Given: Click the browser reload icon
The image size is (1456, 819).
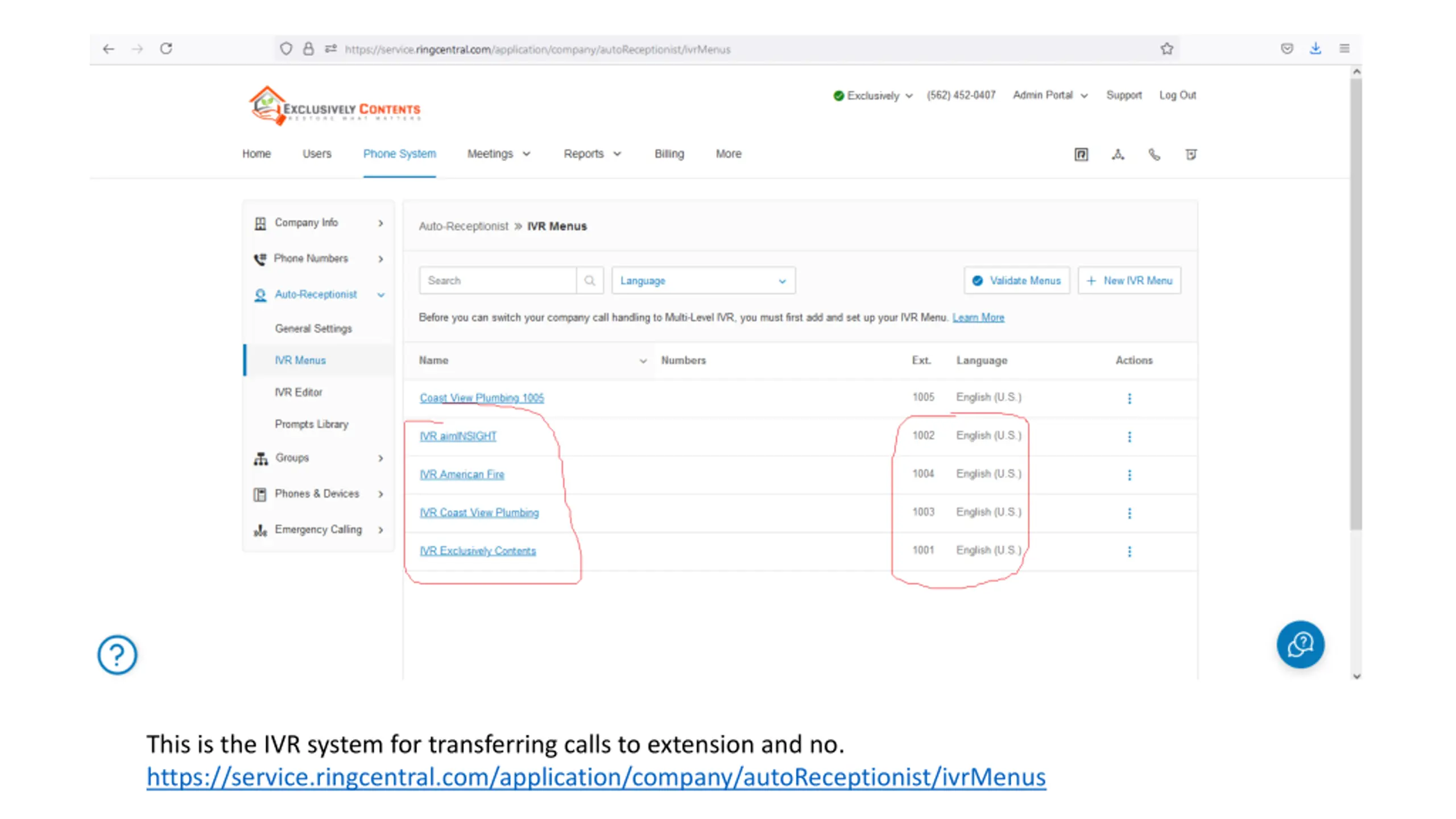Looking at the screenshot, I should (x=166, y=49).
